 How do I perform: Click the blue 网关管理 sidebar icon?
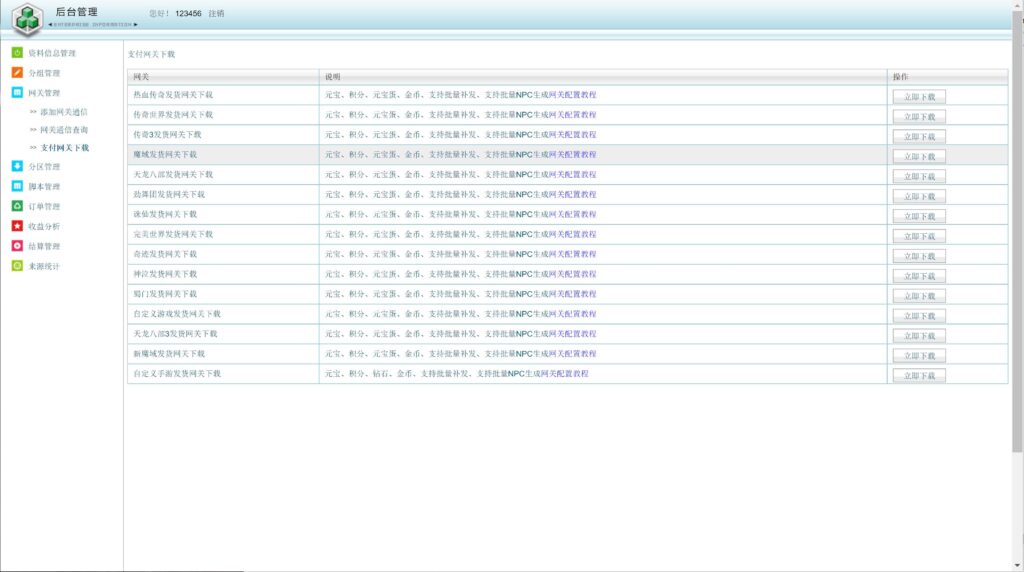(x=17, y=93)
